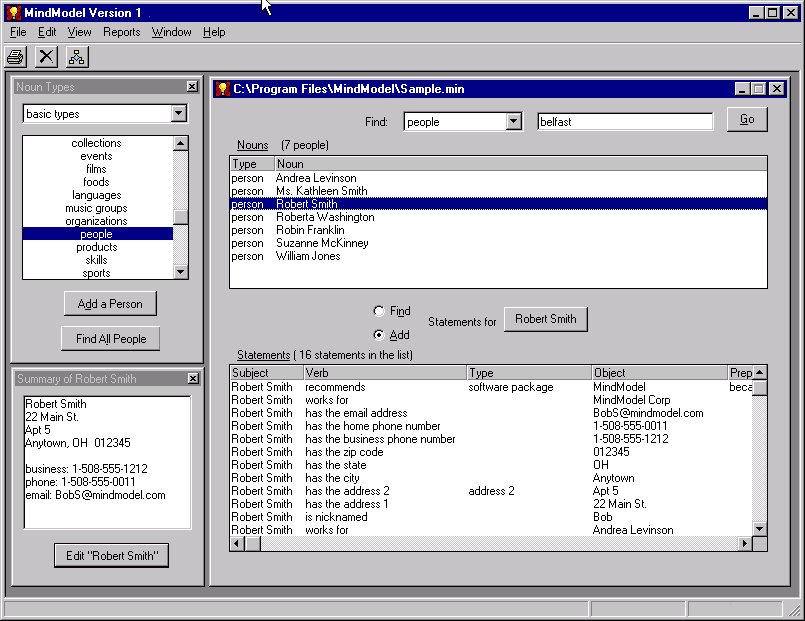This screenshot has height=621, width=805.
Task: Select the Find radio button
Action: 379,311
